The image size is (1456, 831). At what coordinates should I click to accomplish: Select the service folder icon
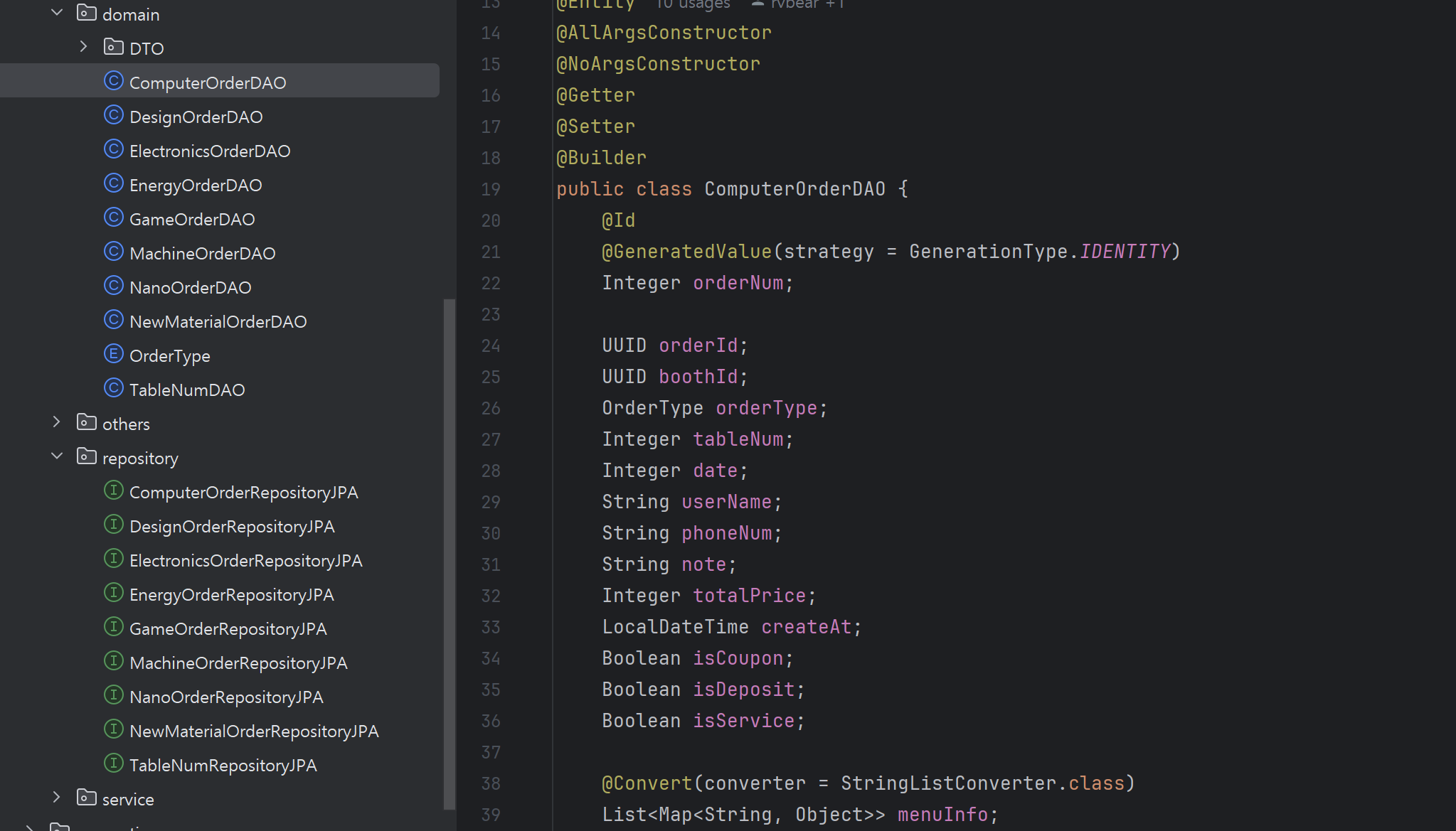pyautogui.click(x=86, y=798)
